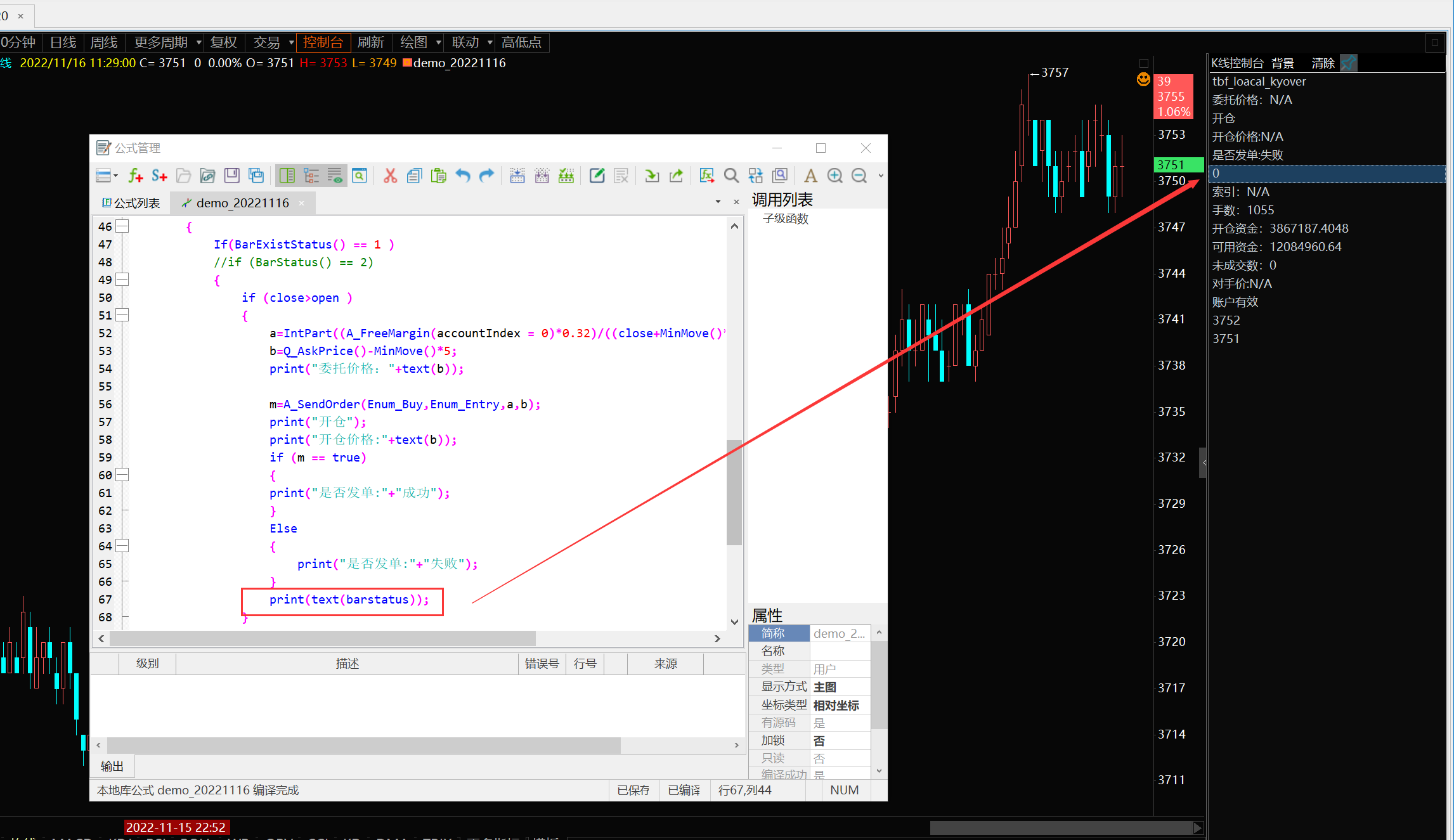Click the redo arrow icon
Image resolution: width=1454 pixels, height=840 pixels.
tap(486, 176)
